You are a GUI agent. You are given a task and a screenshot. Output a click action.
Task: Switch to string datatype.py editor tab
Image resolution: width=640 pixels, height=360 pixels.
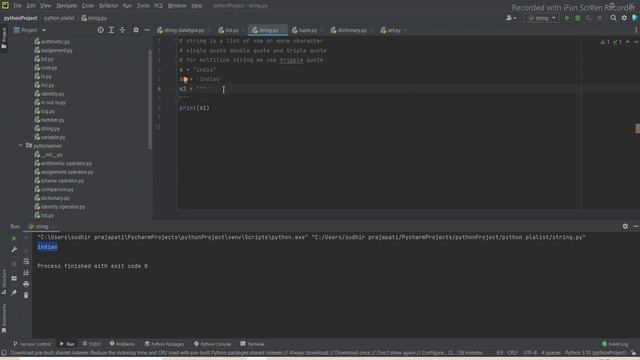(x=184, y=30)
